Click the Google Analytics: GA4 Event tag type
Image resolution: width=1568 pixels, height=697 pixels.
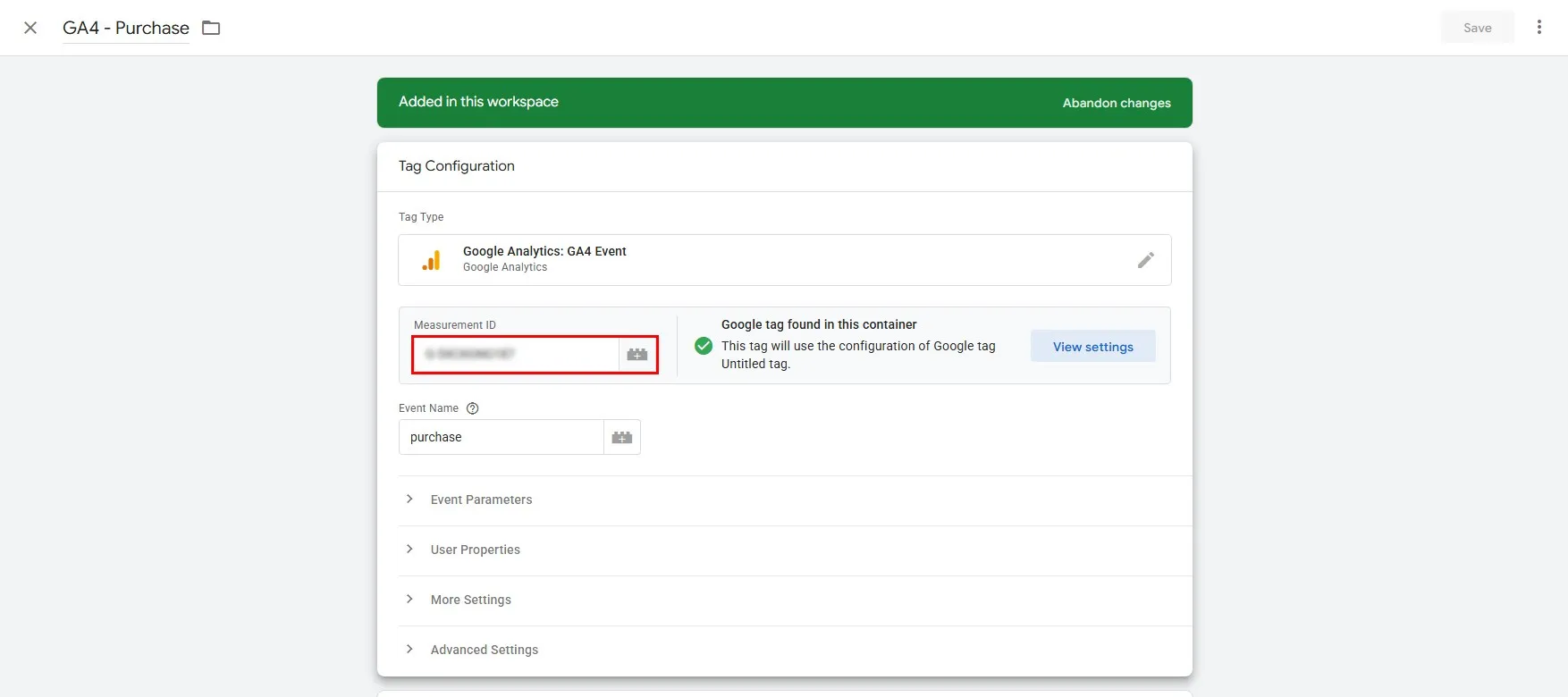(x=785, y=260)
